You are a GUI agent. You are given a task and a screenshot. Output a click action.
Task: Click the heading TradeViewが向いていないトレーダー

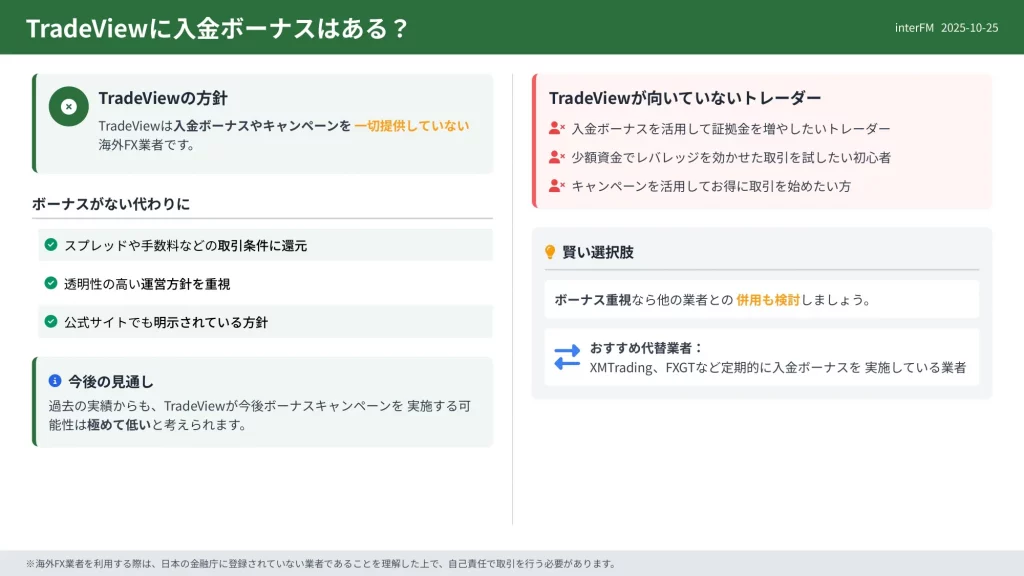(x=685, y=98)
